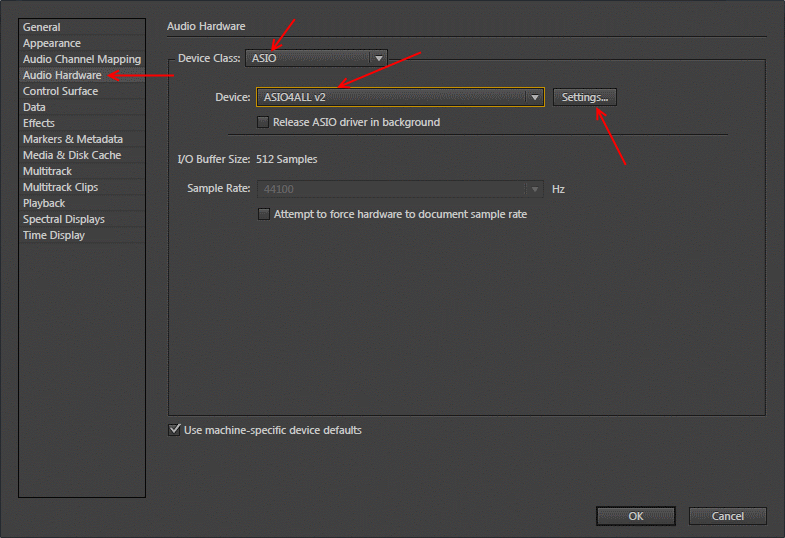Open the ASIO4ALL v2 Device dropdown

400,97
